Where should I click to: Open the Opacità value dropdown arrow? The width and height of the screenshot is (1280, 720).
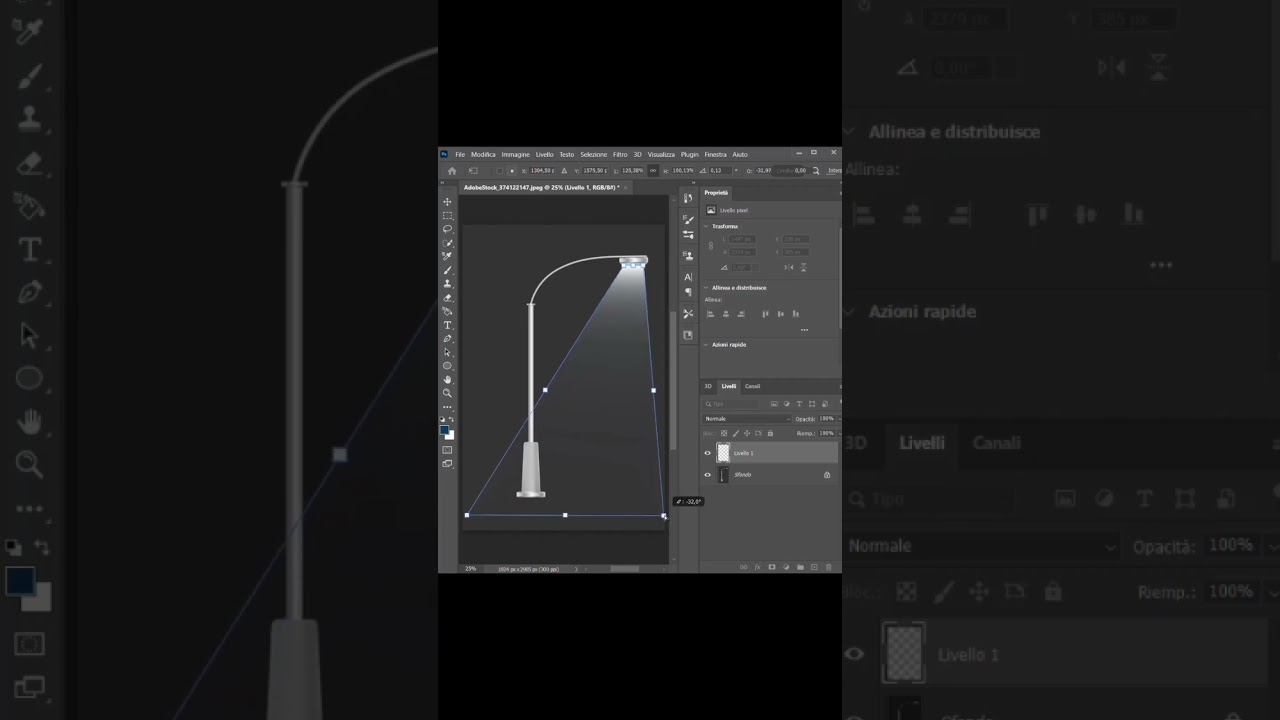839,419
